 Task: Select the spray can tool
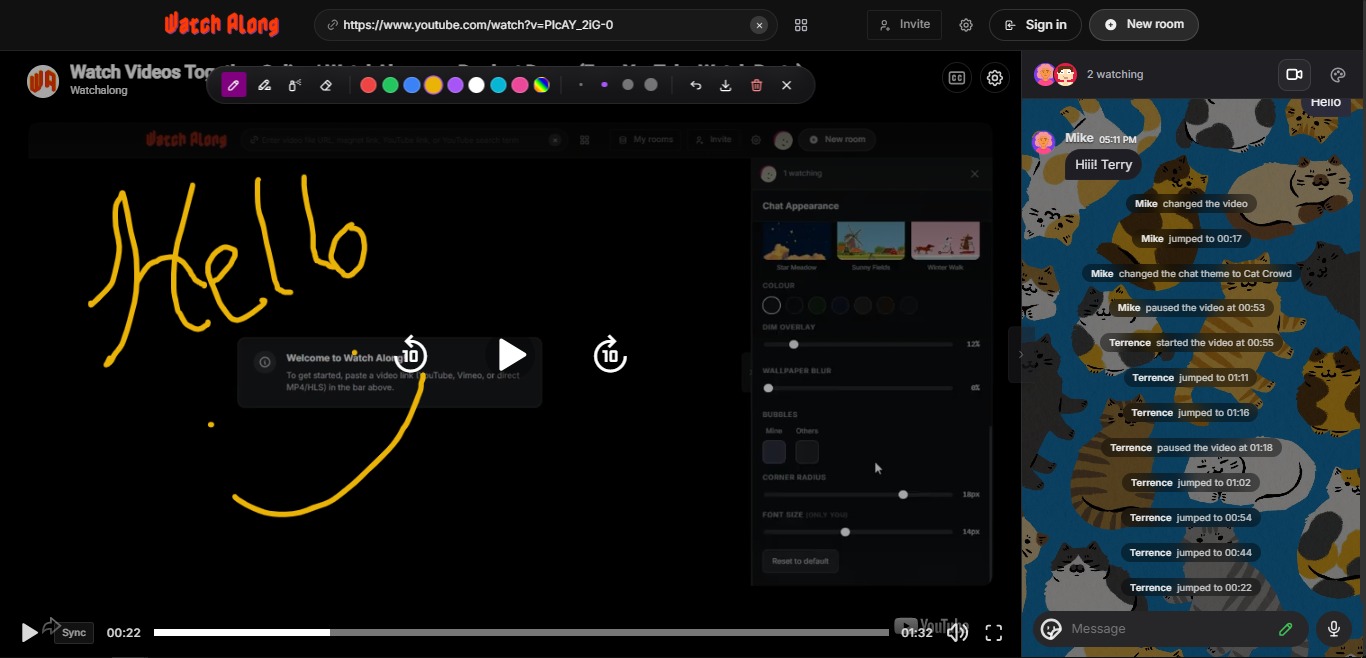tap(295, 85)
